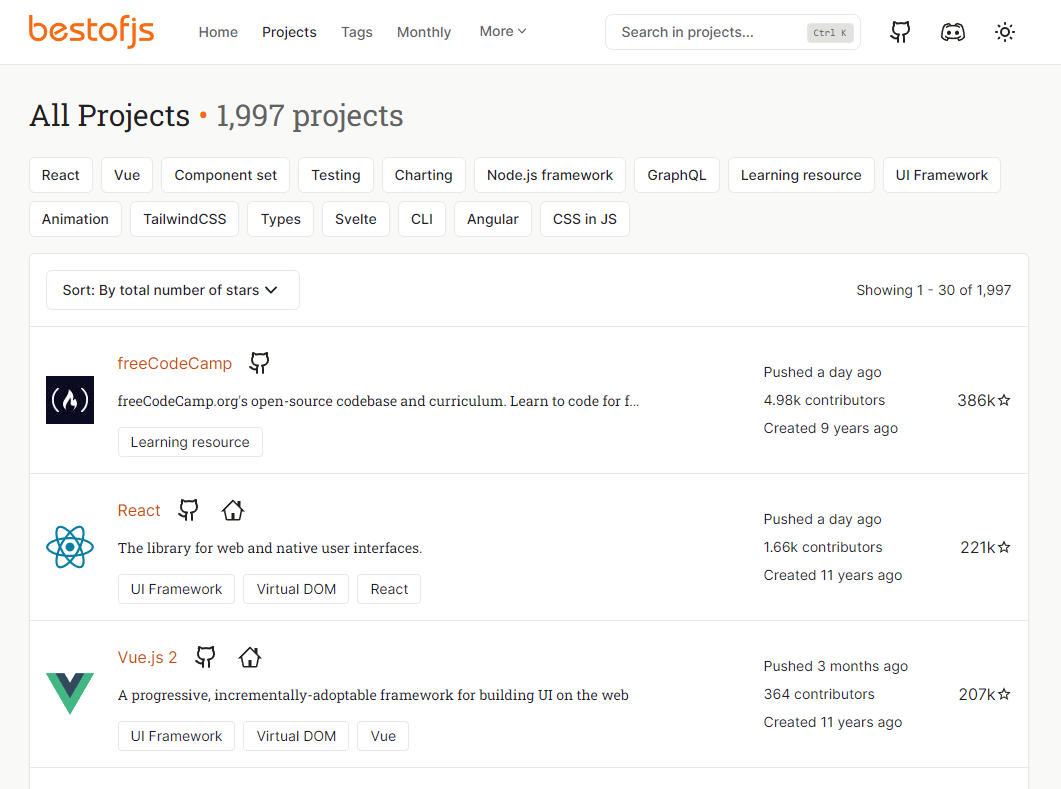Viewport: 1061px width, 789px height.
Task: Open freeCodeCamp GitHub repository icon
Action: click(259, 363)
